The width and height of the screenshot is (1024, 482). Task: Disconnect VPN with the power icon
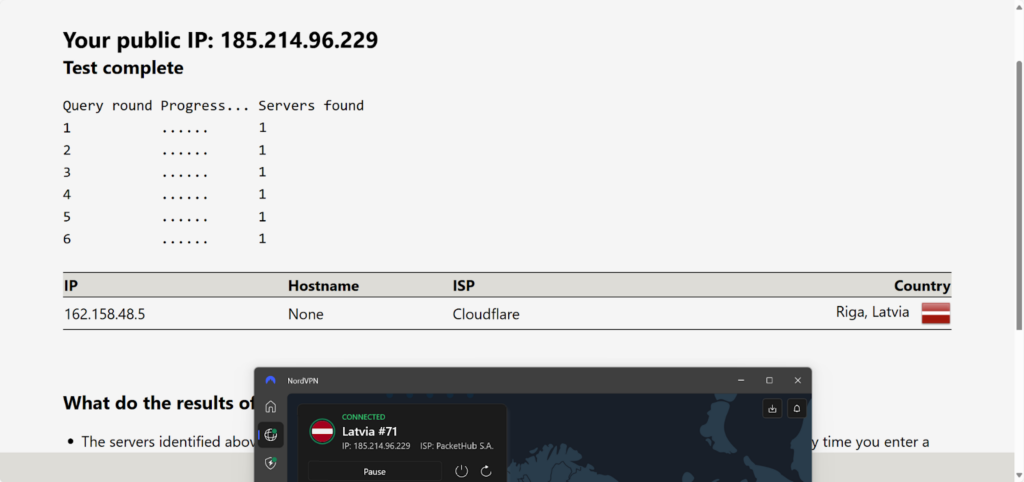coord(462,471)
